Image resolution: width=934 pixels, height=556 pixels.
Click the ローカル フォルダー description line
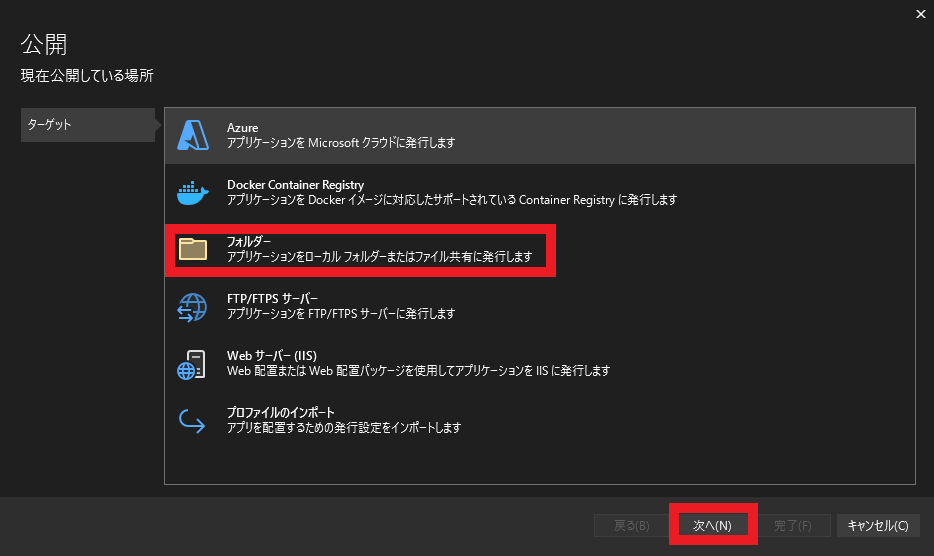coord(379,257)
